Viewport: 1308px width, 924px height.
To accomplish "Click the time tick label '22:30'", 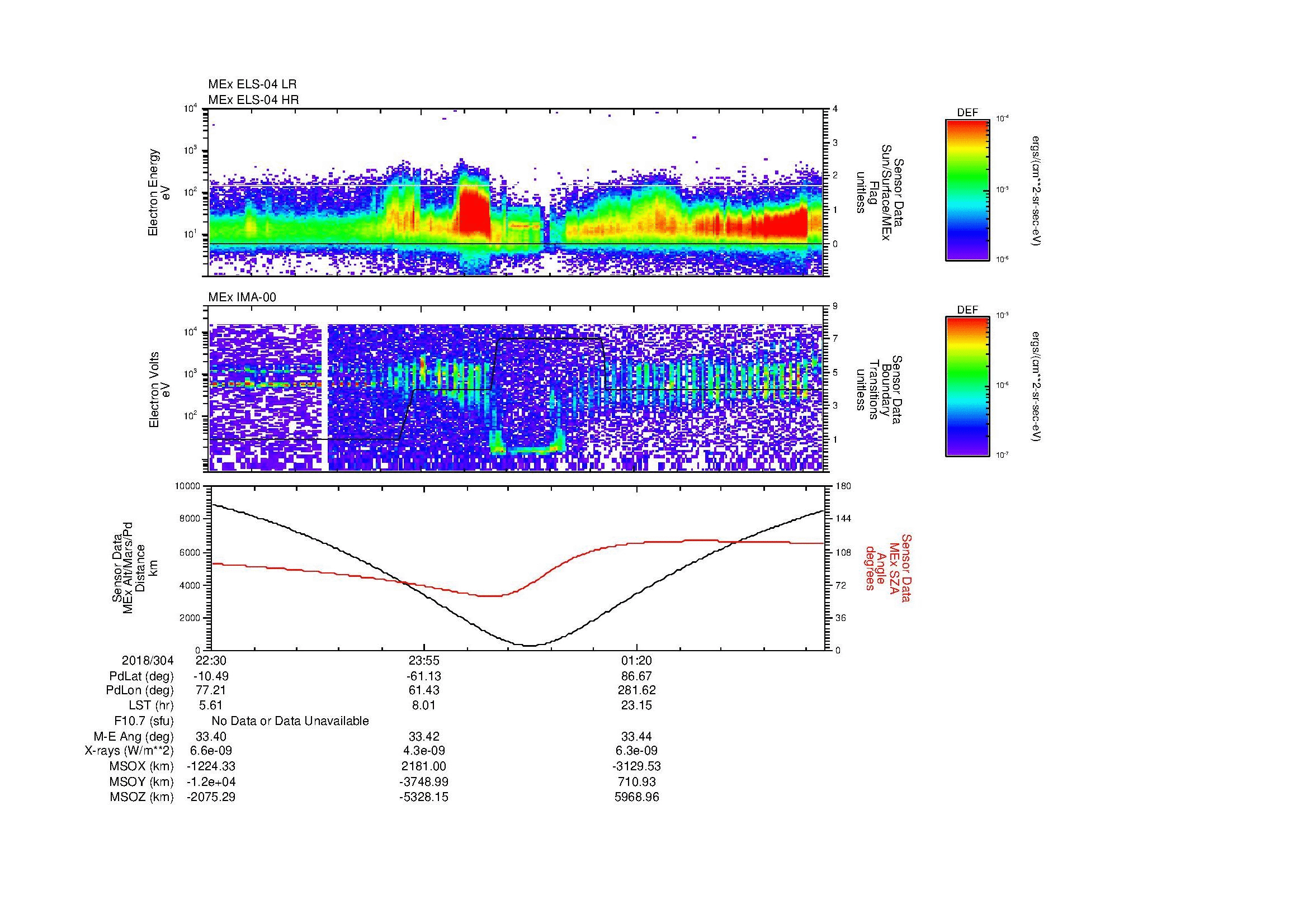I will (210, 660).
